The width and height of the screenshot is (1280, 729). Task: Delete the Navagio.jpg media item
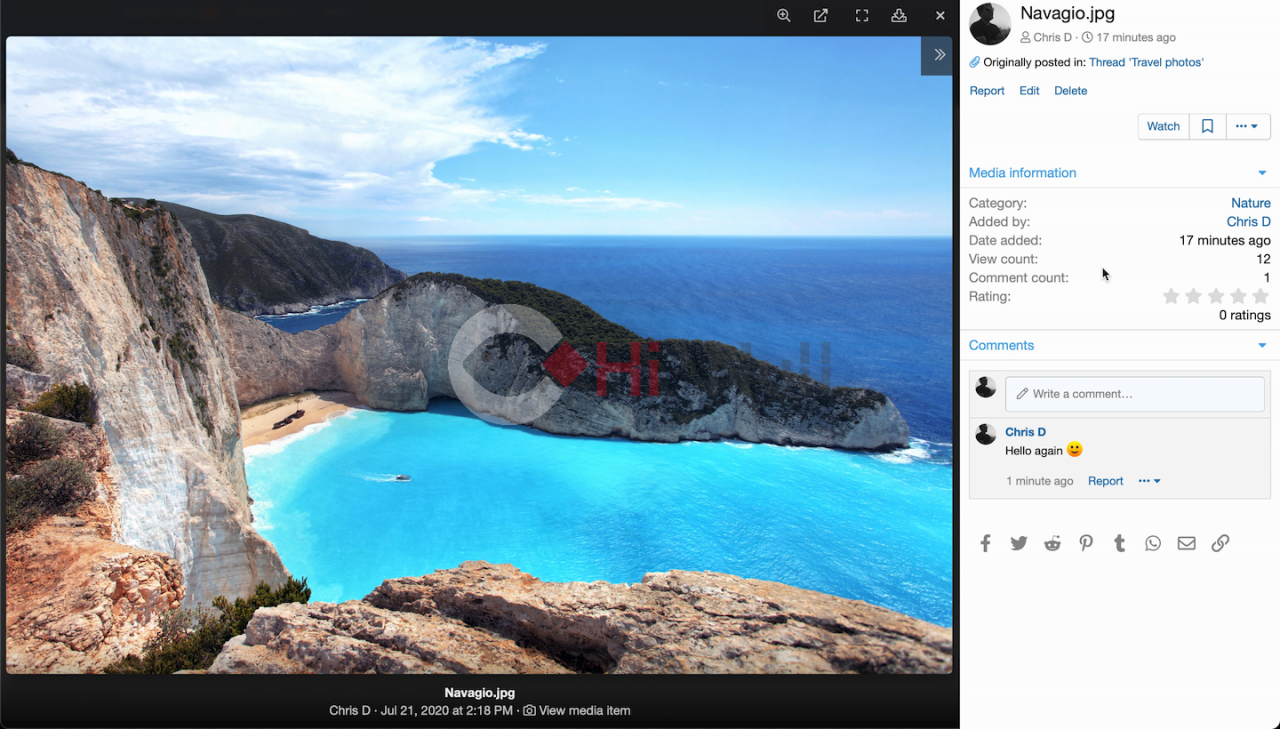point(1070,91)
